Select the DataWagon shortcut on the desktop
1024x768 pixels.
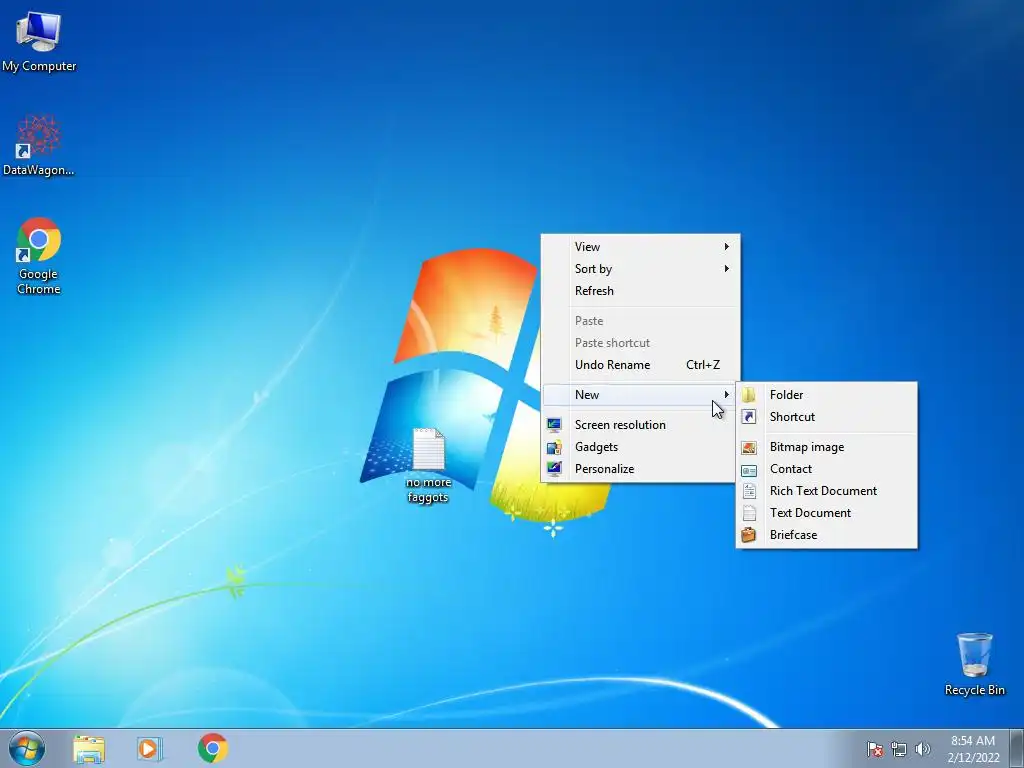pyautogui.click(x=39, y=146)
